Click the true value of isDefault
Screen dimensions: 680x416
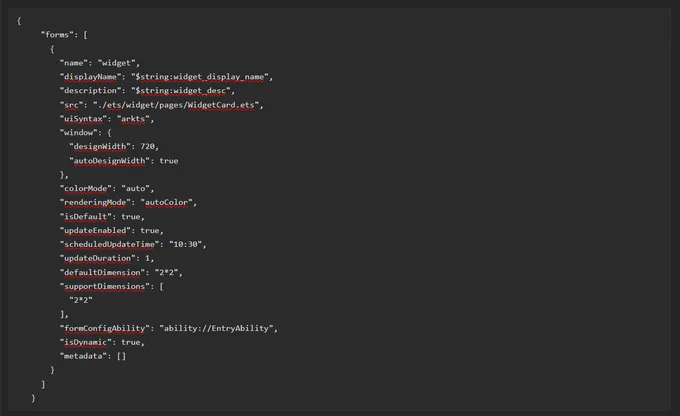click(131, 216)
